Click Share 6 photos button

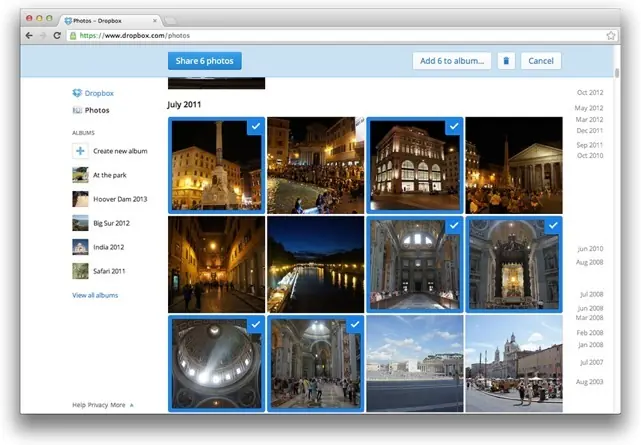click(x=204, y=61)
